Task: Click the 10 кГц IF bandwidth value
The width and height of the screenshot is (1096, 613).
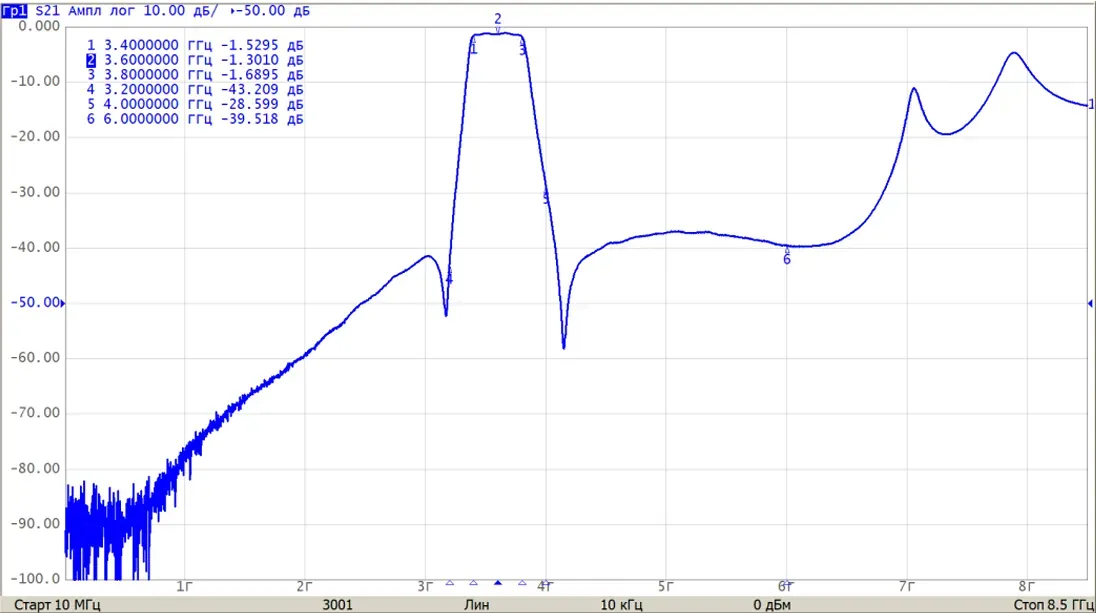Action: tap(621, 605)
